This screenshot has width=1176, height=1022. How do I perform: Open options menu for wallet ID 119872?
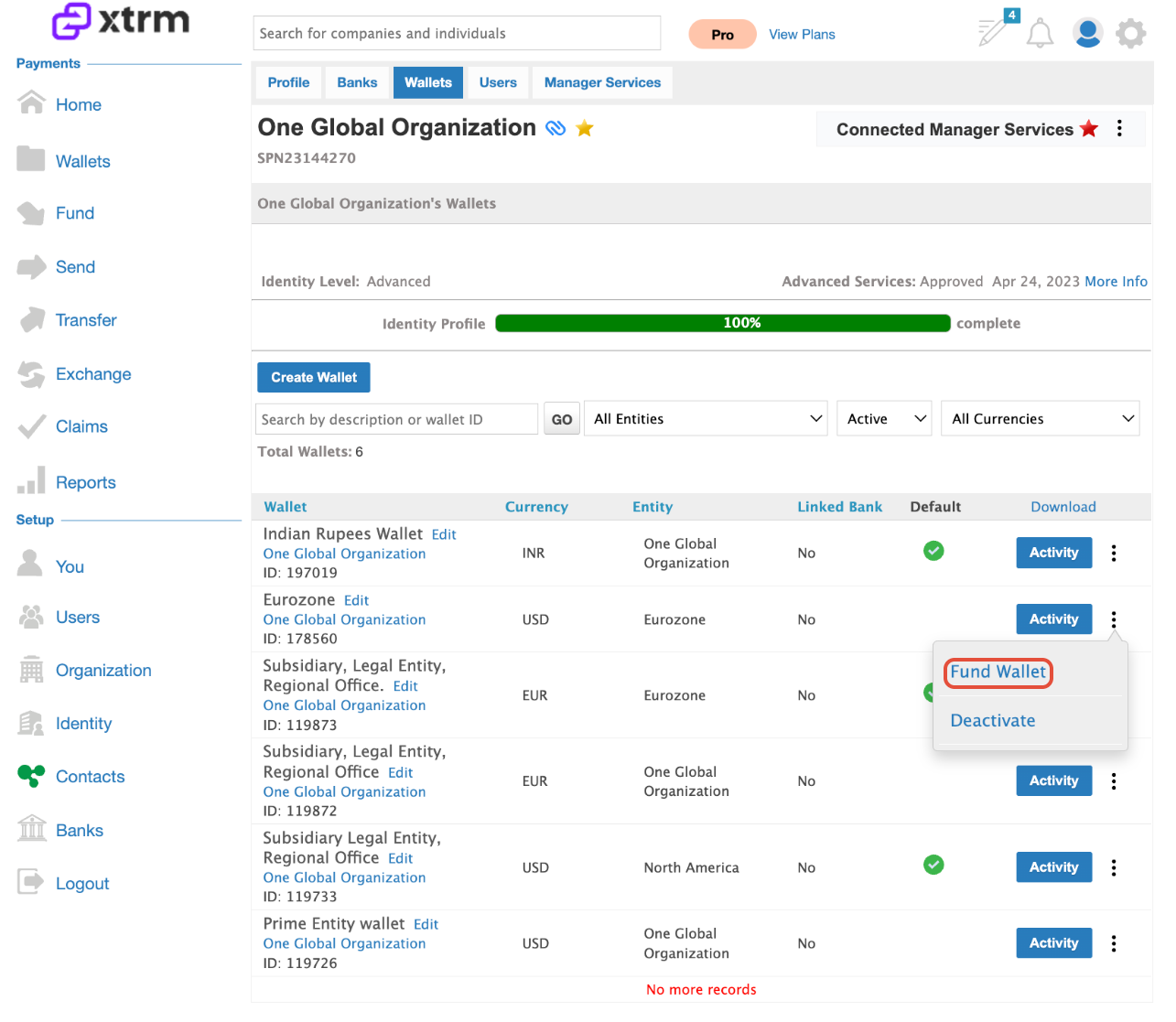1114,781
